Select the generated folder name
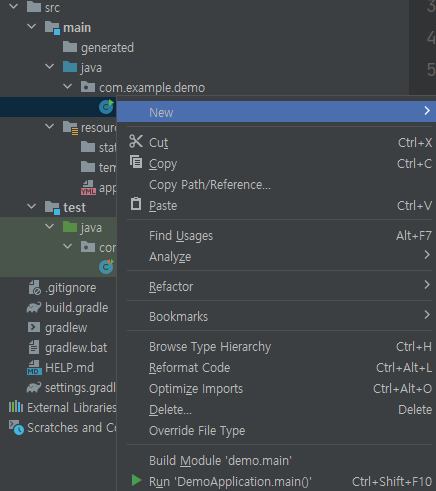 tap(107, 48)
